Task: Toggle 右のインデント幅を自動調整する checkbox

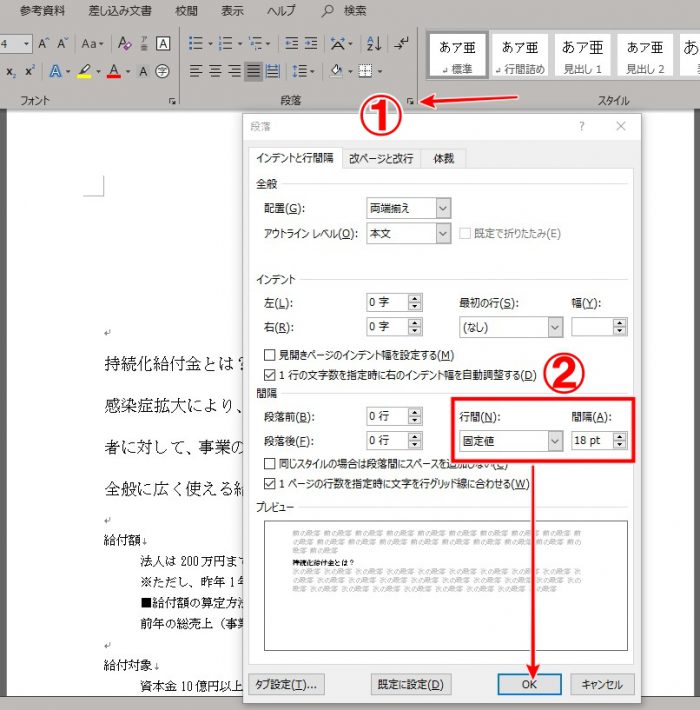Action: tap(269, 375)
